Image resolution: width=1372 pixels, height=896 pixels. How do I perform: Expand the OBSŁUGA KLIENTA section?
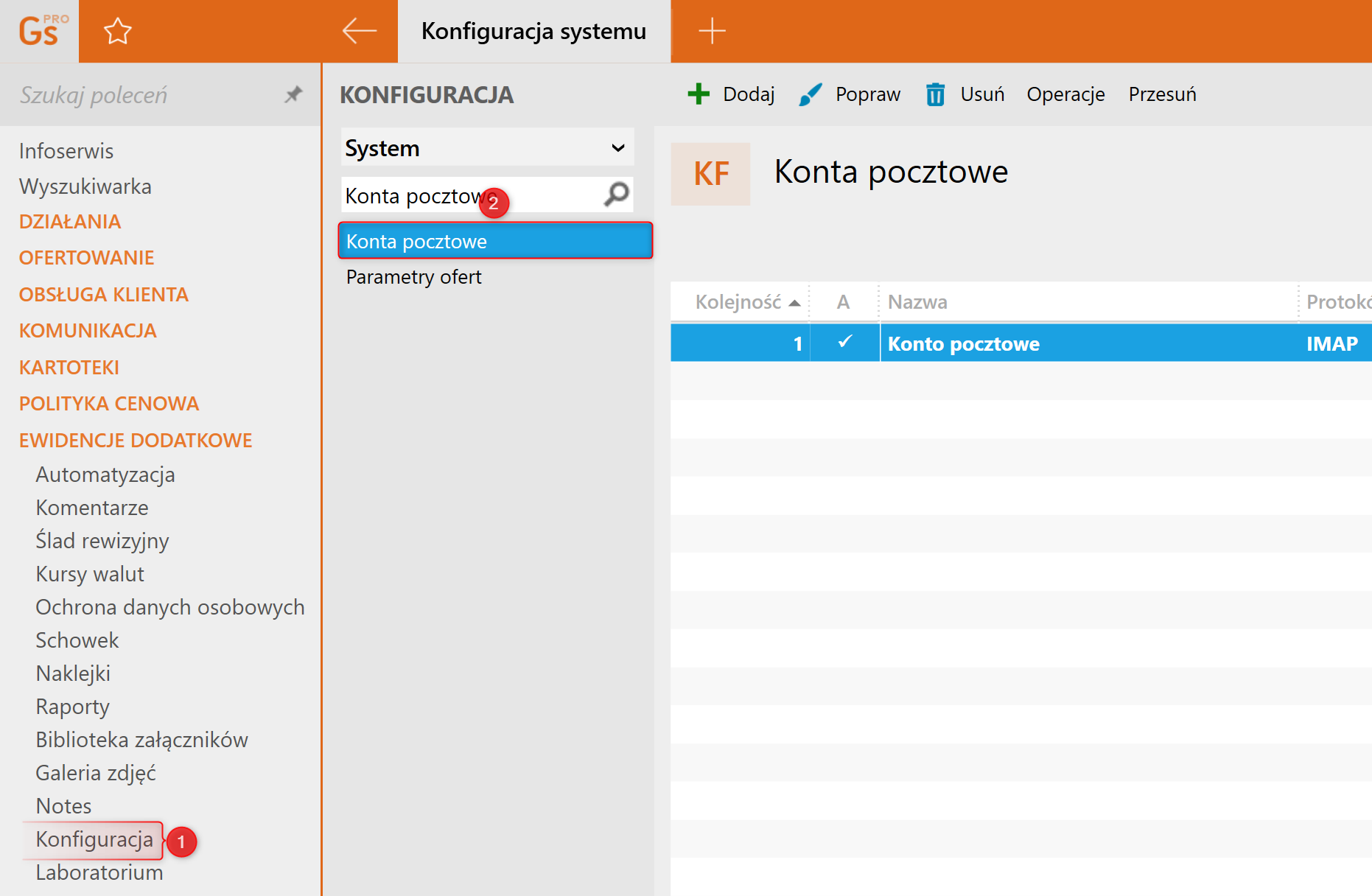(104, 295)
